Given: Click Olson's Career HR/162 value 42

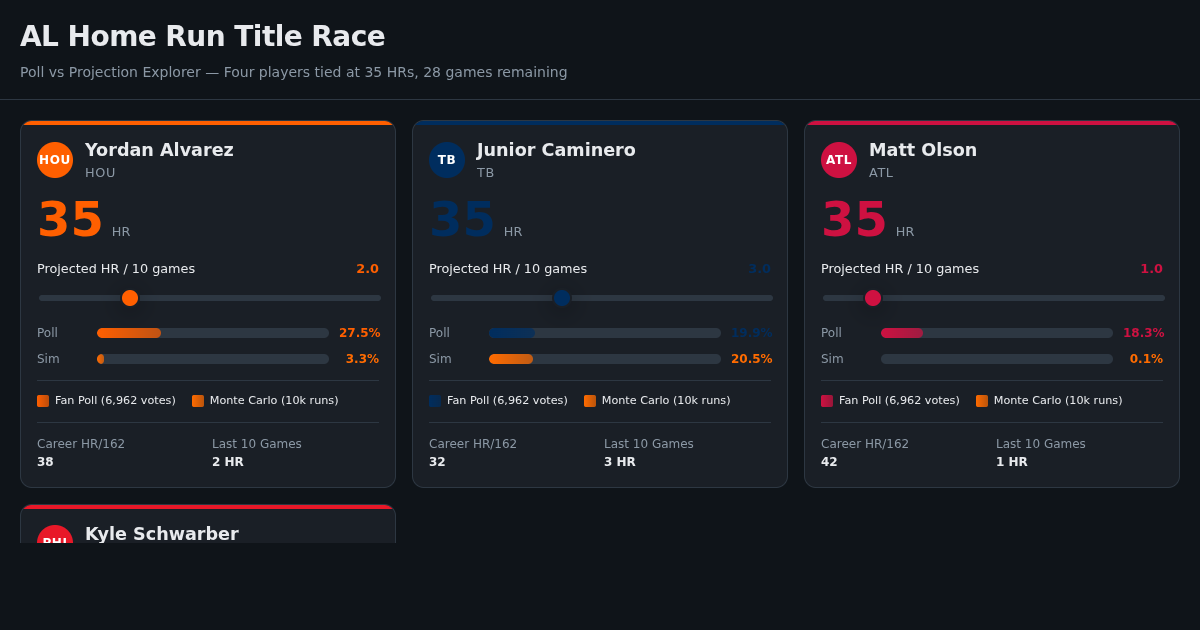Looking at the screenshot, I should click(829, 462).
